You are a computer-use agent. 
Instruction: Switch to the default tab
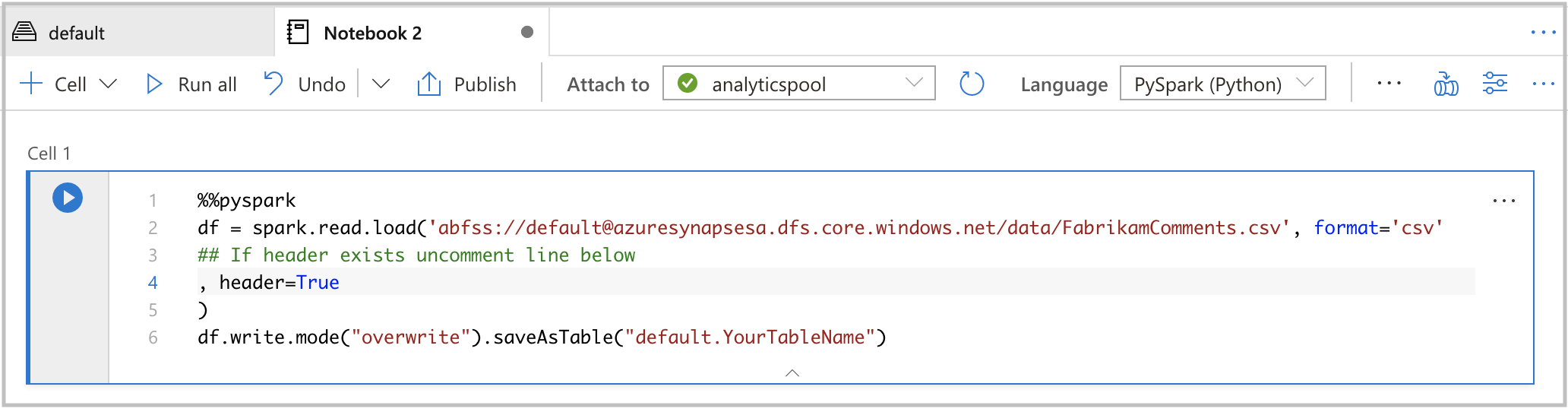pos(76,33)
